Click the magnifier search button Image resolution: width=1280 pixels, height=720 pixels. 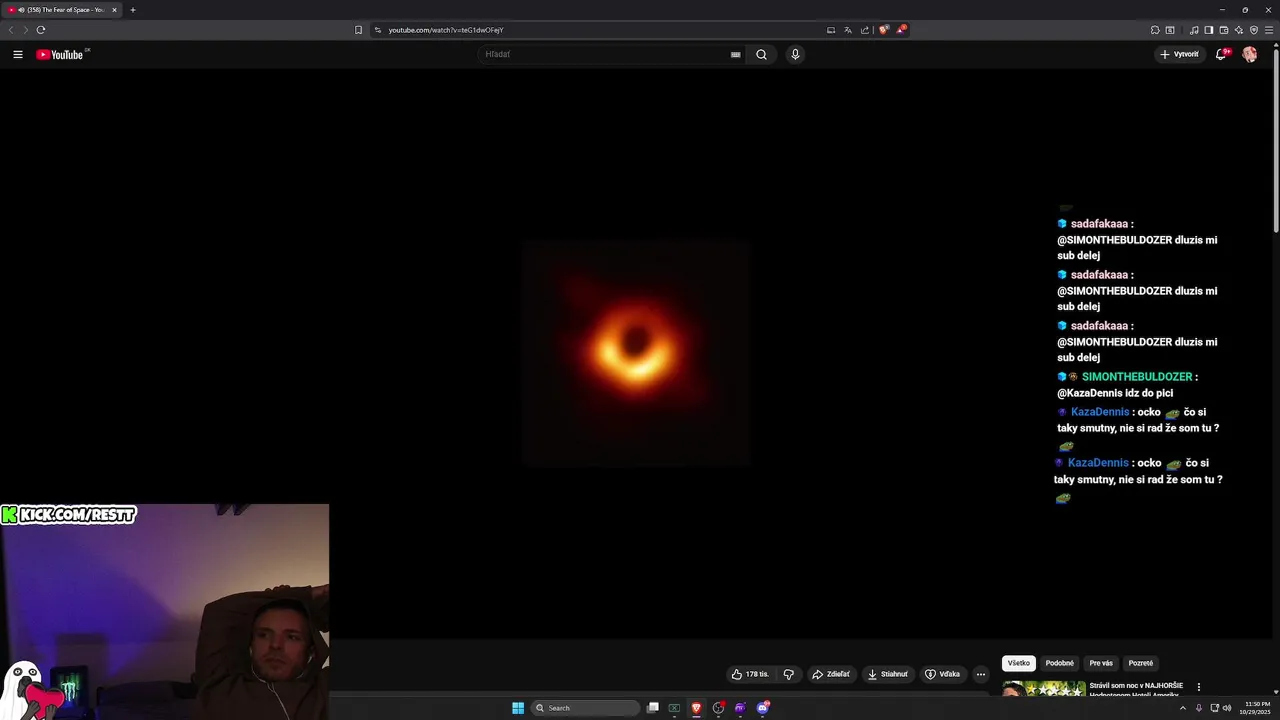point(761,54)
